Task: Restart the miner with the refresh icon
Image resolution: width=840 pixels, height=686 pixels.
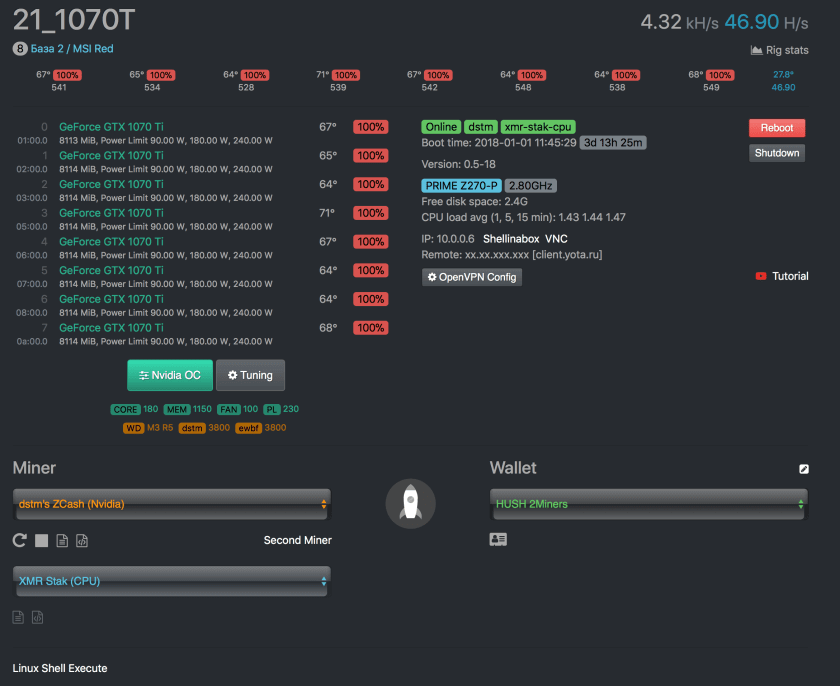Action: pyautogui.click(x=20, y=541)
